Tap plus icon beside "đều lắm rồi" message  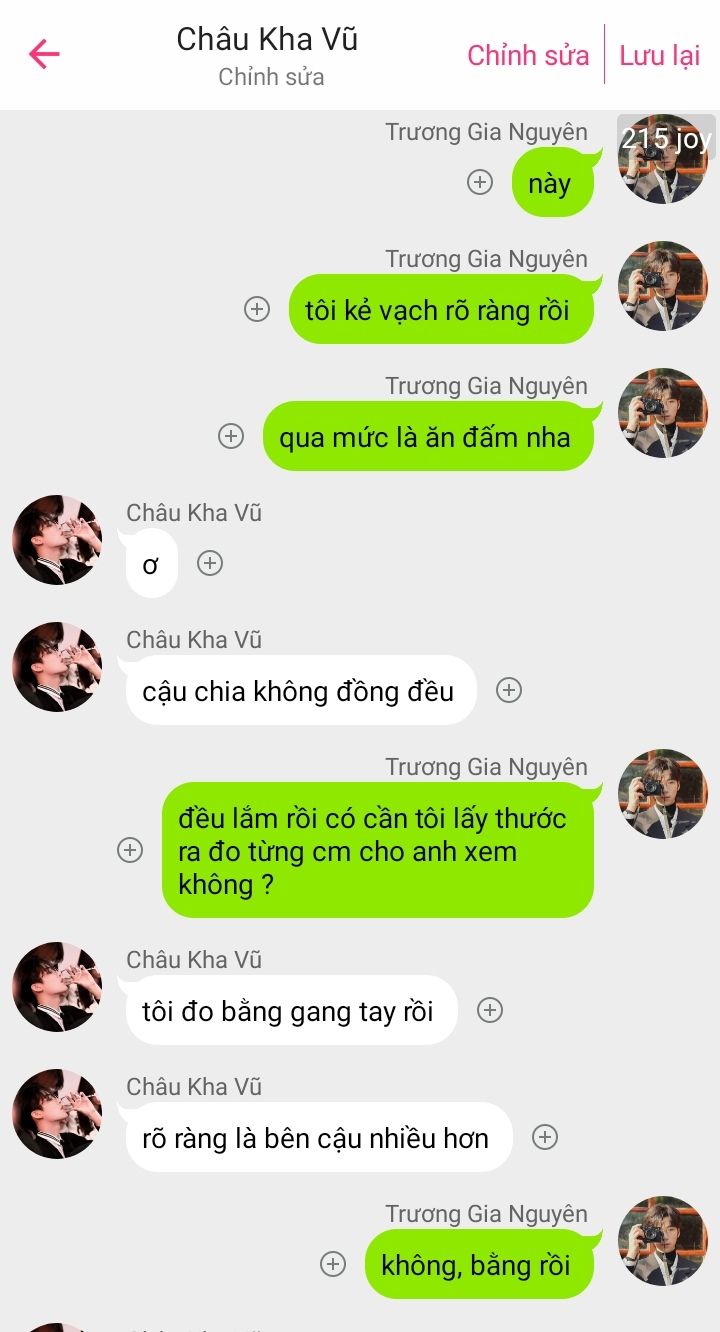(x=130, y=850)
